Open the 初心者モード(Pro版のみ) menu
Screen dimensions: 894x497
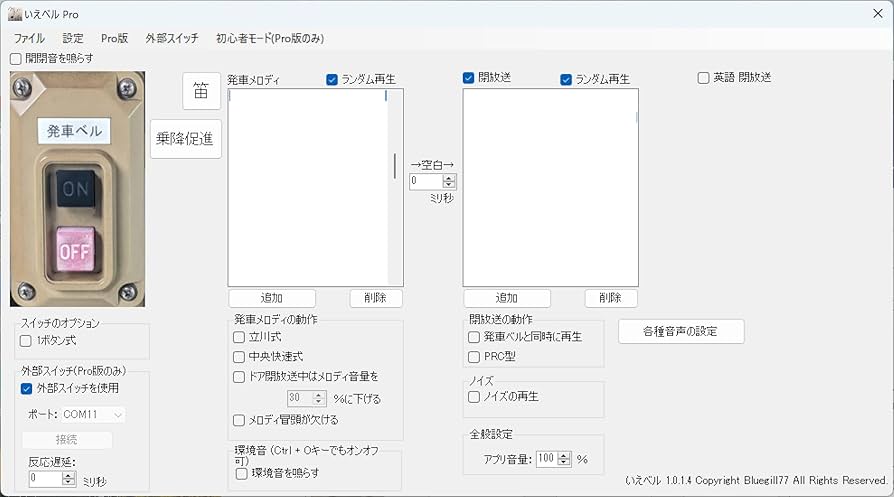click(x=270, y=38)
